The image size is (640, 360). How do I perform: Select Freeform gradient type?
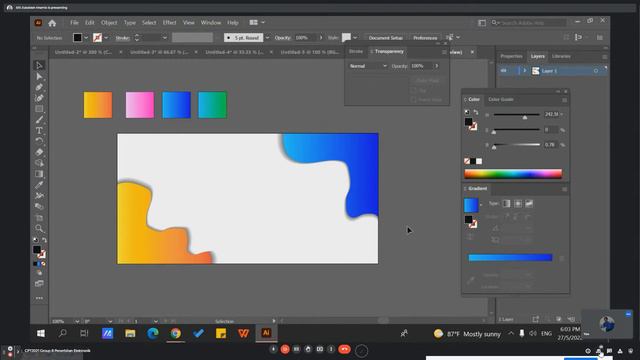529,203
